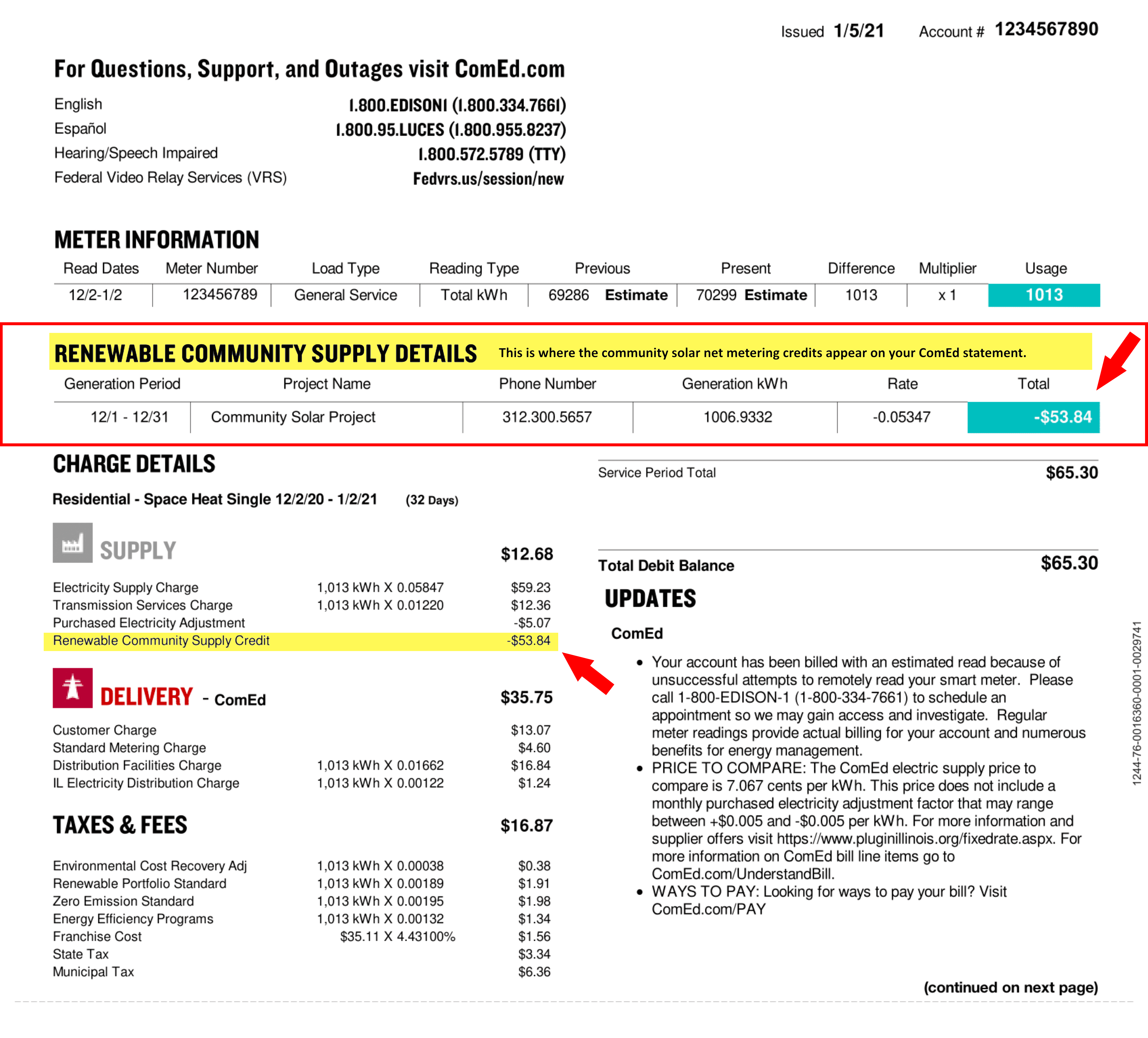Click Service Period Total $65.30
This screenshot has width=1148, height=1038.
(x=1072, y=473)
